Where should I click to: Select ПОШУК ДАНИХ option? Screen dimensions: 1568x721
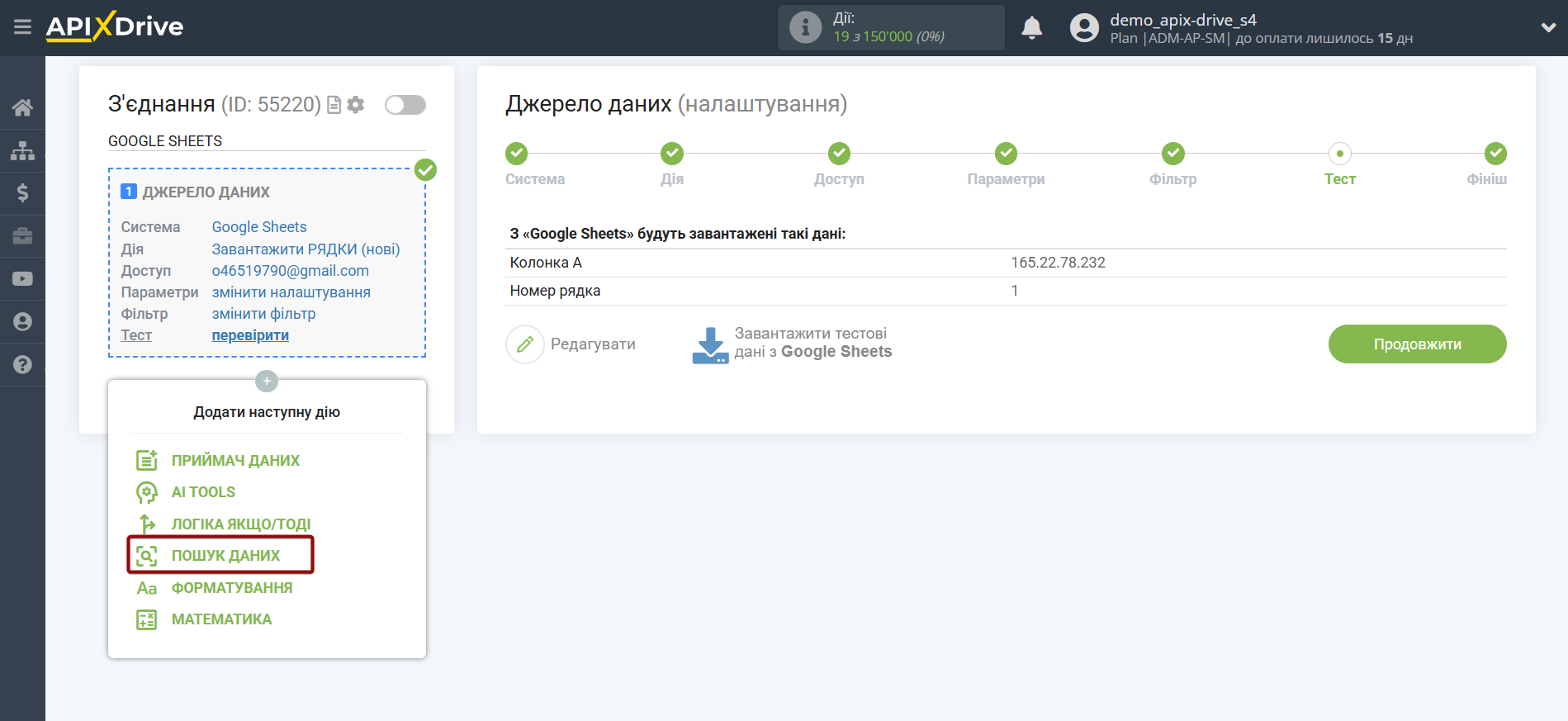[x=225, y=556]
